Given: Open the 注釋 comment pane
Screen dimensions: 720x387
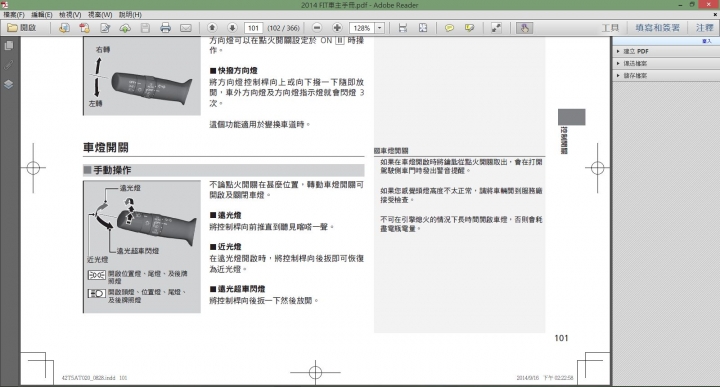Looking at the screenshot, I should coord(704,28).
